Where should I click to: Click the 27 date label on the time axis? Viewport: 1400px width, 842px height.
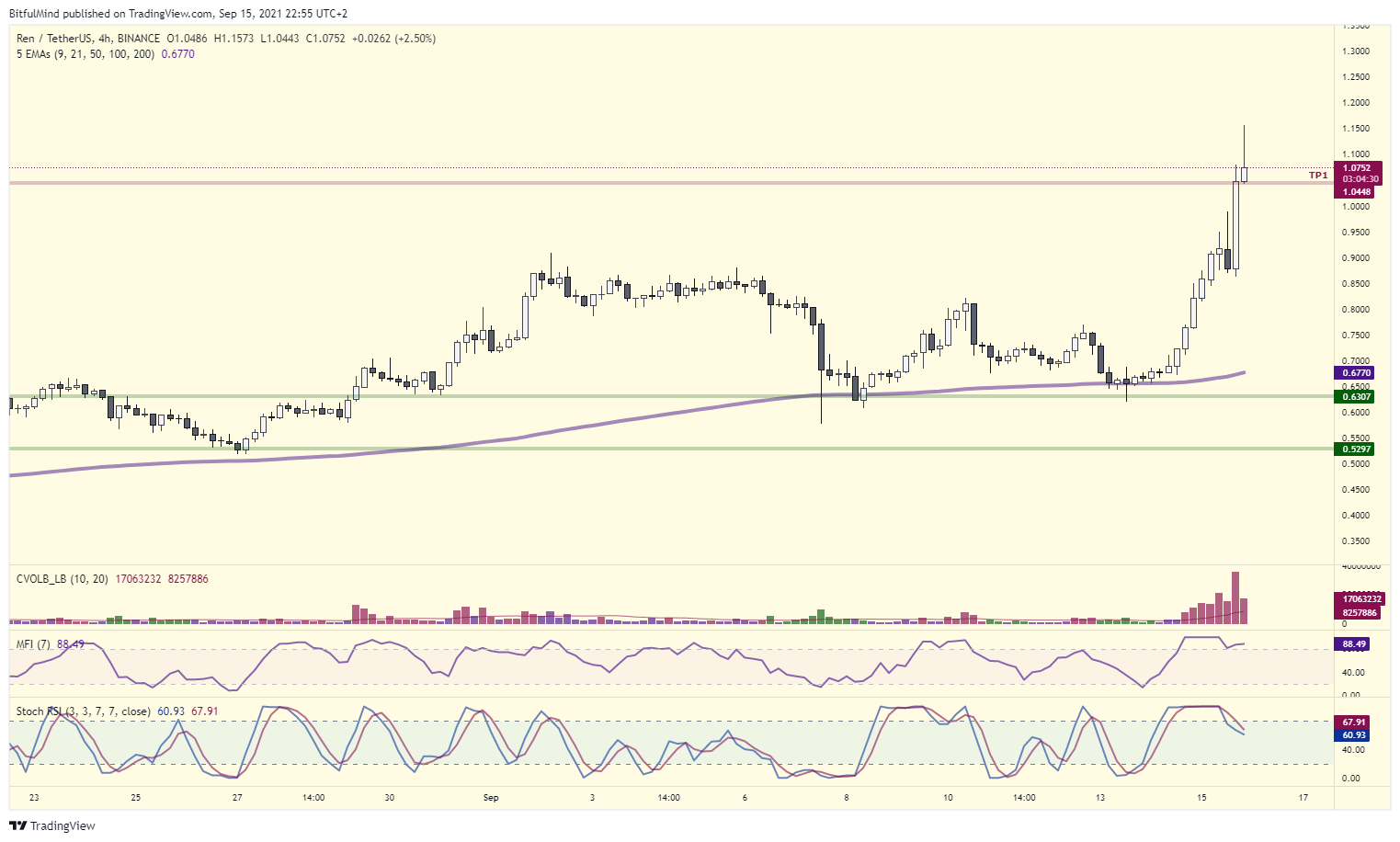[x=237, y=798]
